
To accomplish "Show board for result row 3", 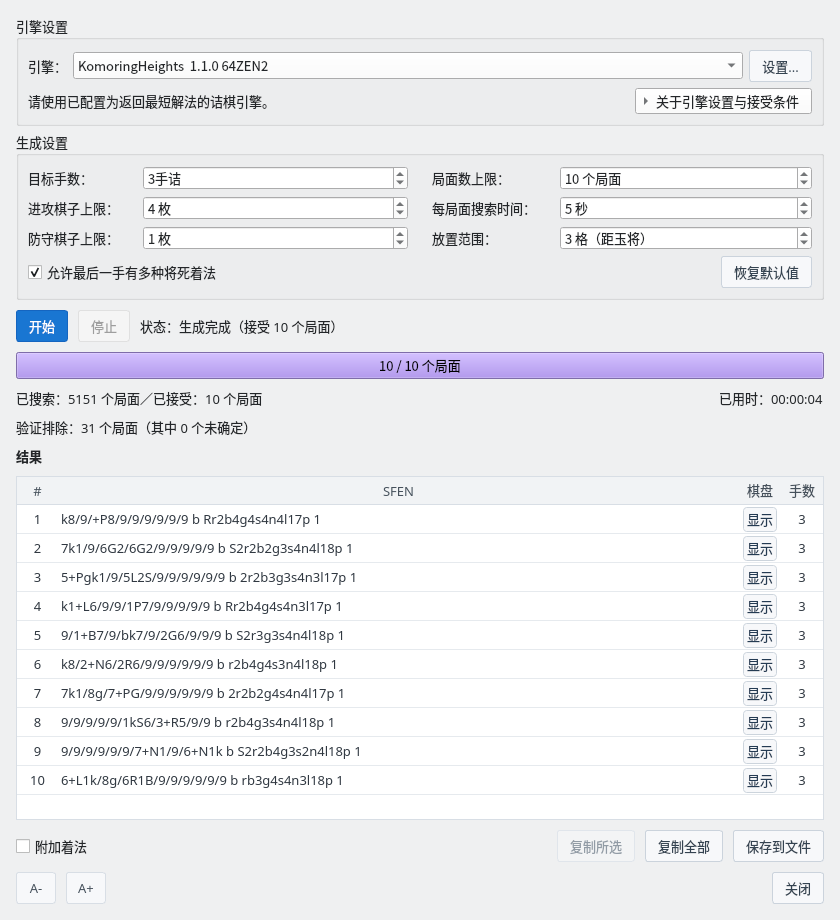I will coord(760,578).
